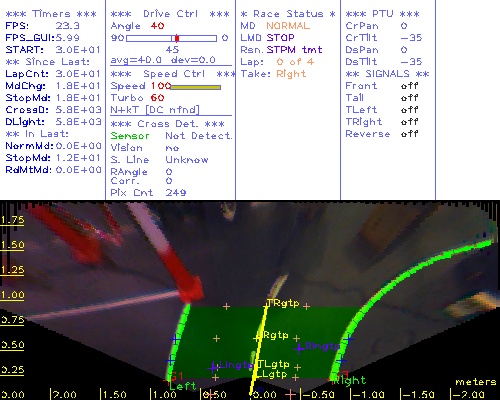Viewport: 500px width, 400px height.
Task: Click the NORMAL mode value
Action: pyautogui.click(x=288, y=26)
